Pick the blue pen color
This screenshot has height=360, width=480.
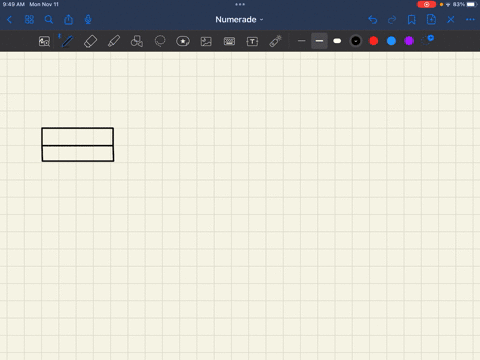(391, 41)
